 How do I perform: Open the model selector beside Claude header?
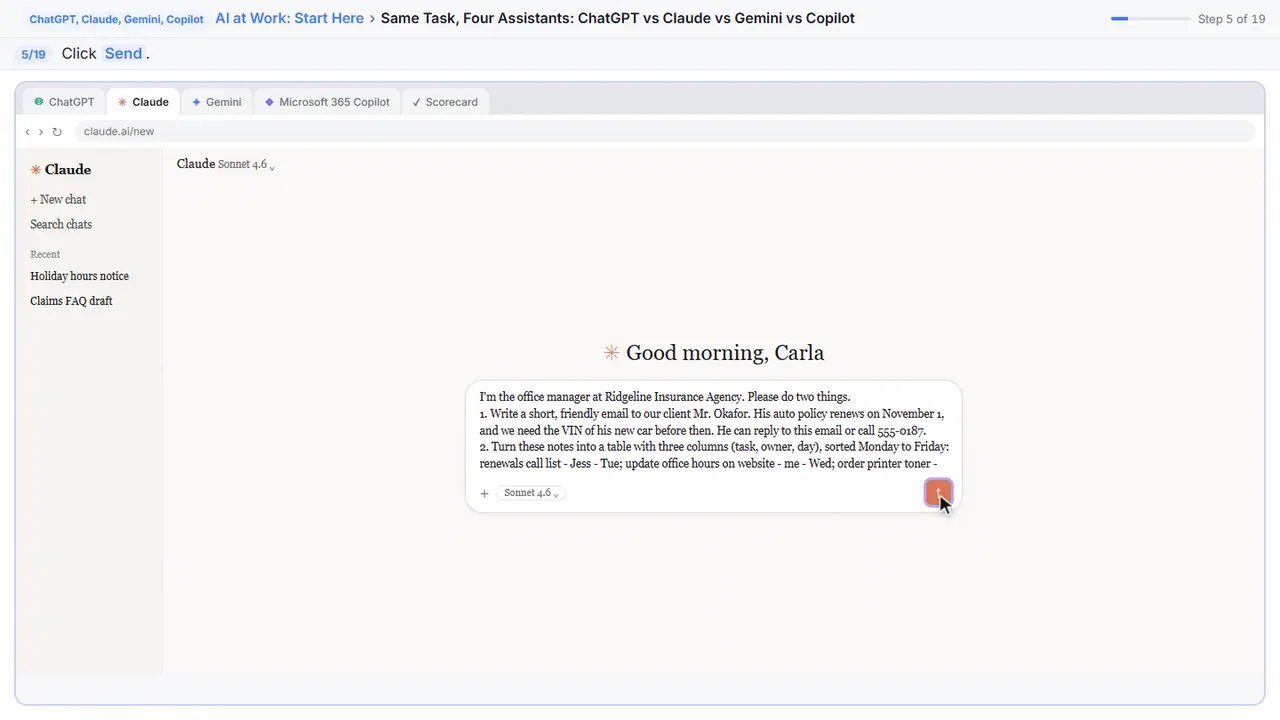246,165
